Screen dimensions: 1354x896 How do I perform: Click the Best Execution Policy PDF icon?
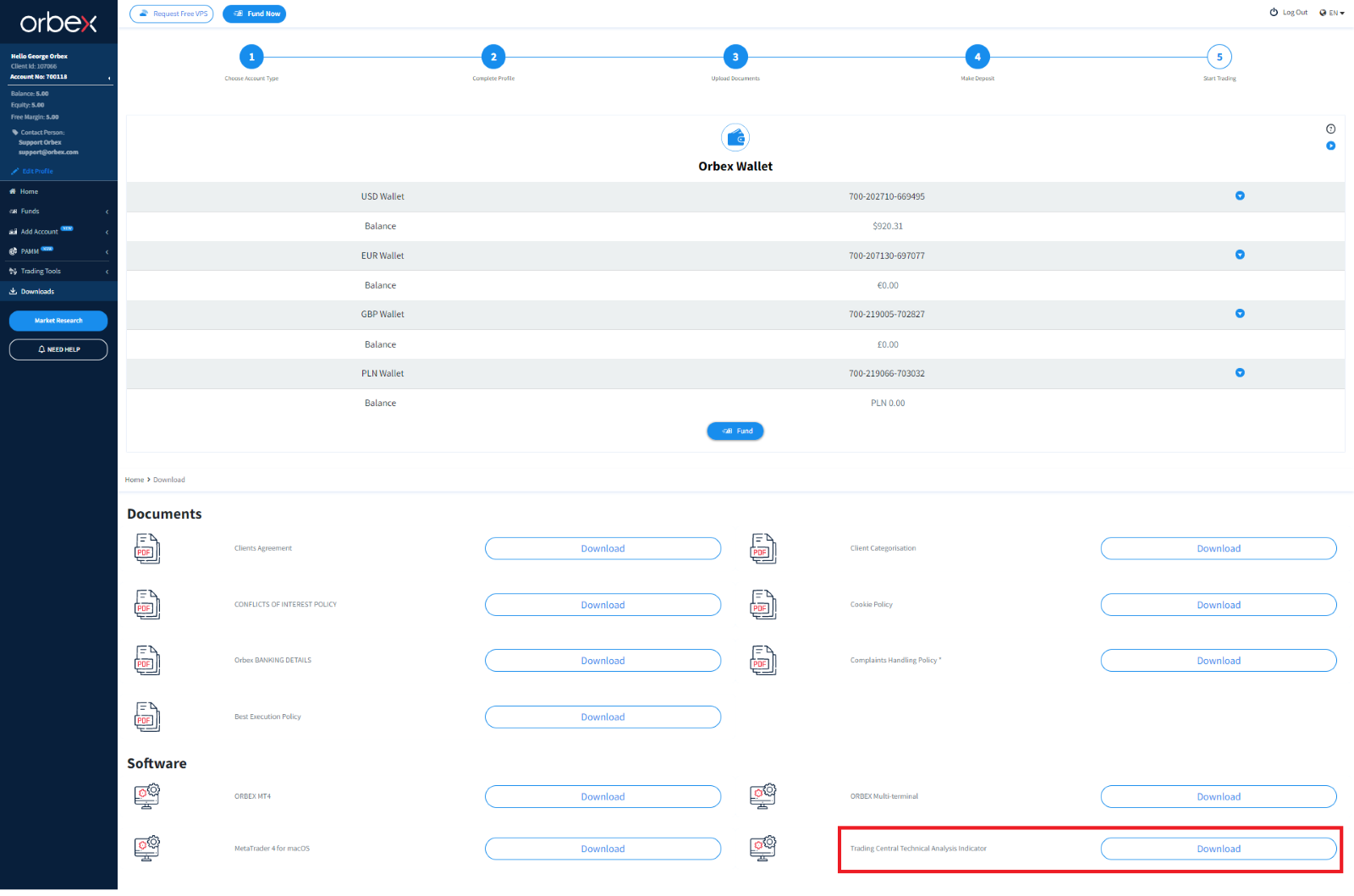pyautogui.click(x=147, y=717)
